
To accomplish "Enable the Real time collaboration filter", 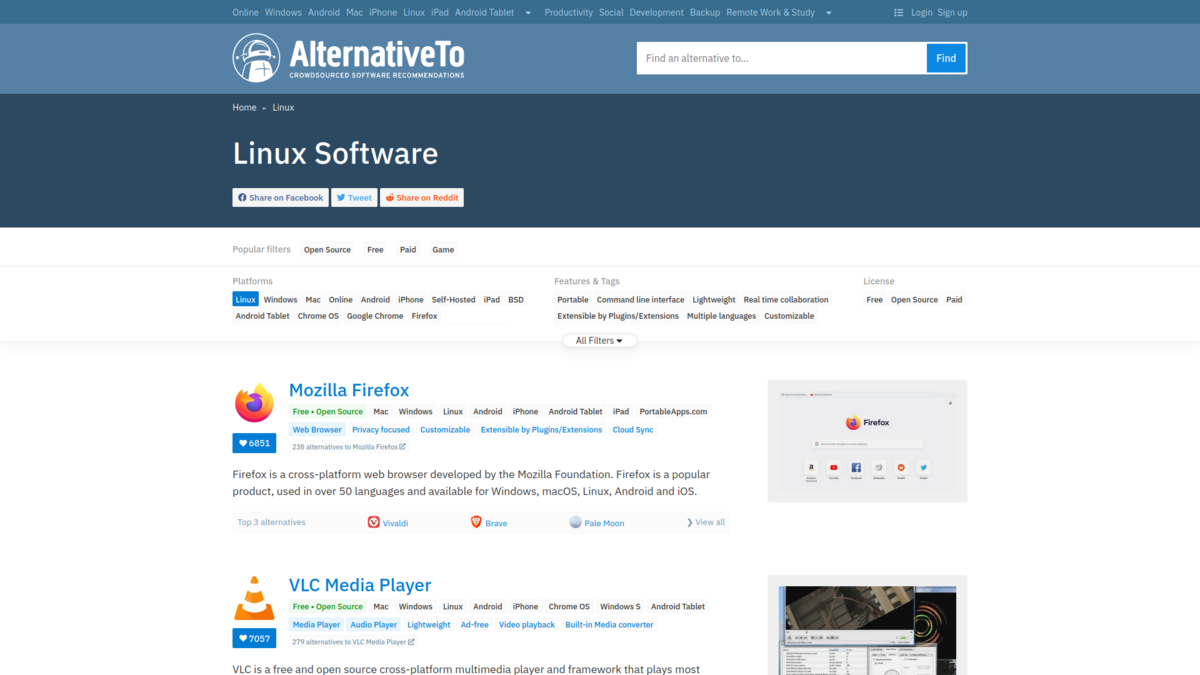I will 786,300.
